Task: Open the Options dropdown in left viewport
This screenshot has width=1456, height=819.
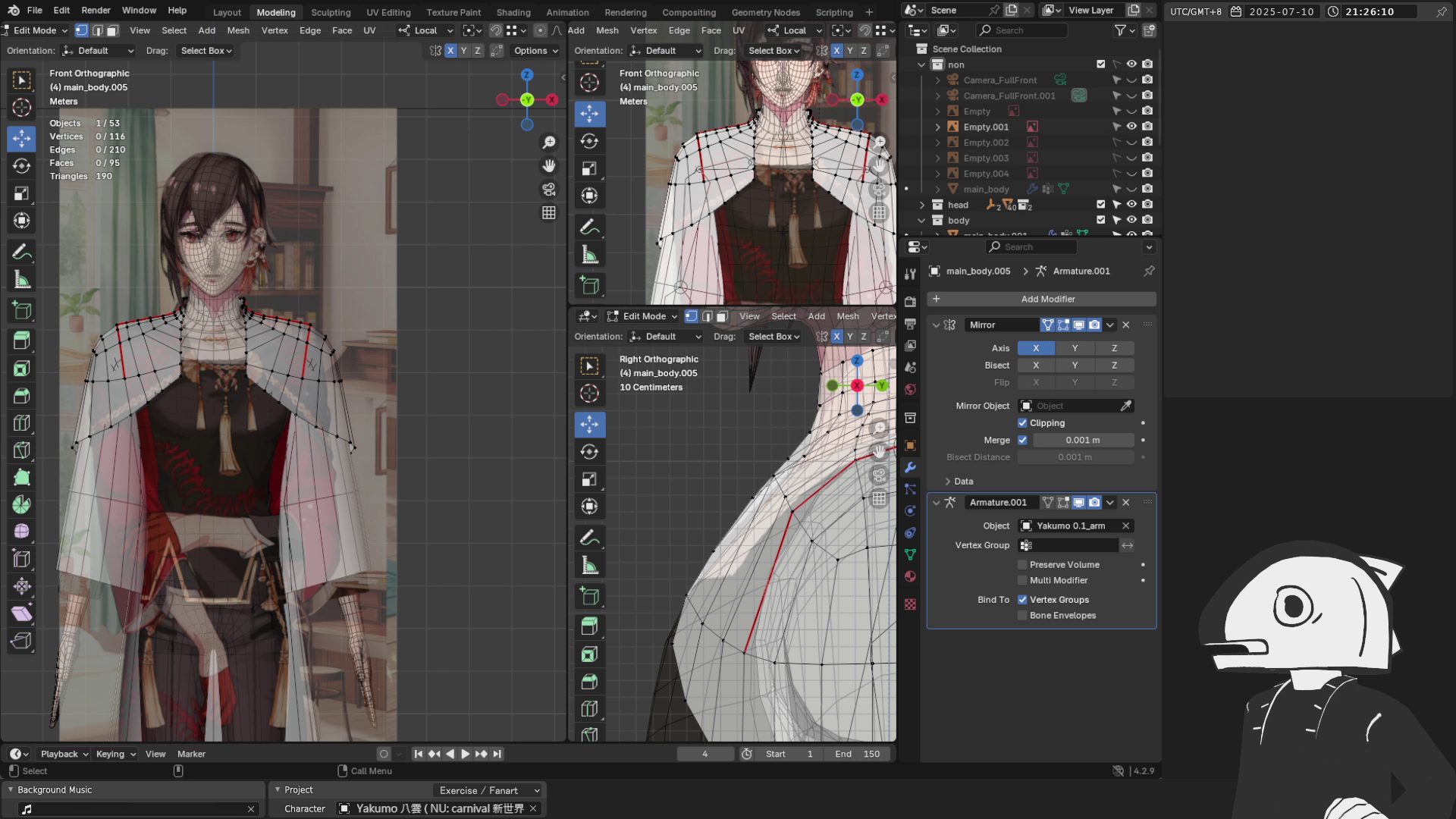Action: click(x=535, y=51)
